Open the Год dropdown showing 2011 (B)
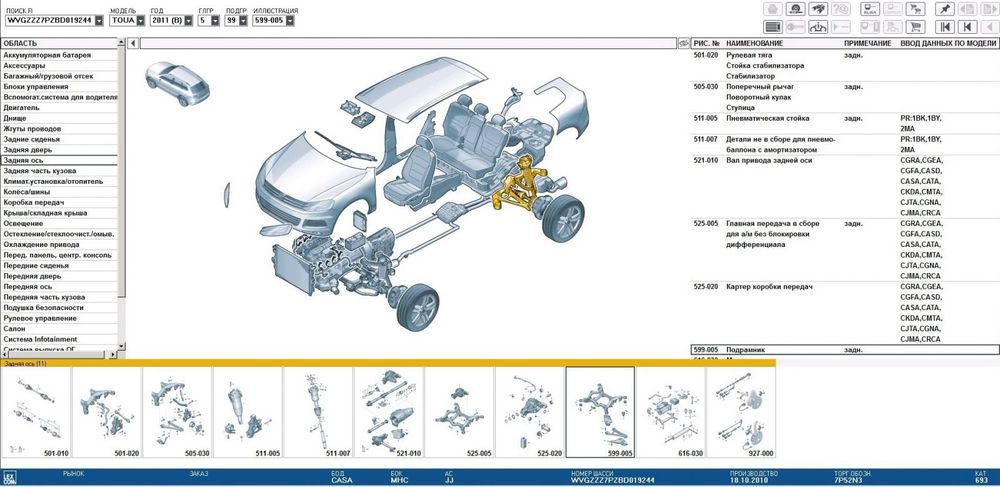This screenshot has width=1000, height=487. (188, 20)
